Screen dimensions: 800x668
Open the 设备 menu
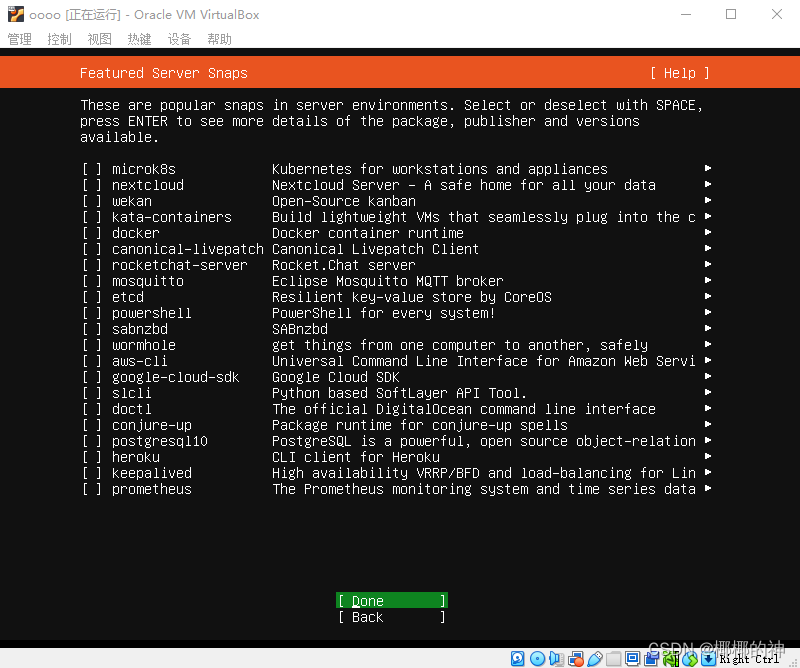(179, 39)
